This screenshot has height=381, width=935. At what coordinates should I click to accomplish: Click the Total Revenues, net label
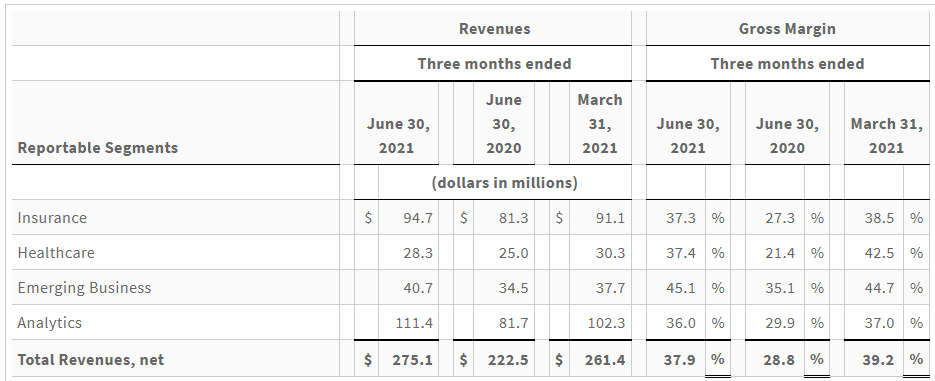coord(91,360)
